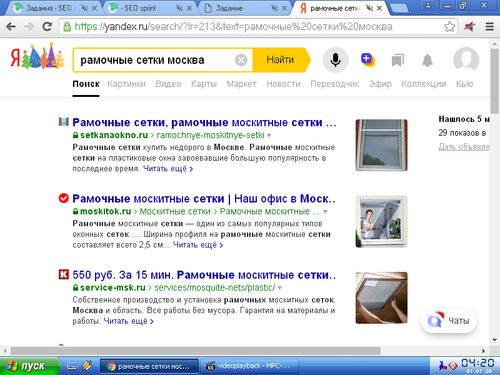Open result 'Рамочные сетки, рамочные москитные сетки'
Image resolution: width=500 pixels, height=375 pixels.
click(204, 122)
